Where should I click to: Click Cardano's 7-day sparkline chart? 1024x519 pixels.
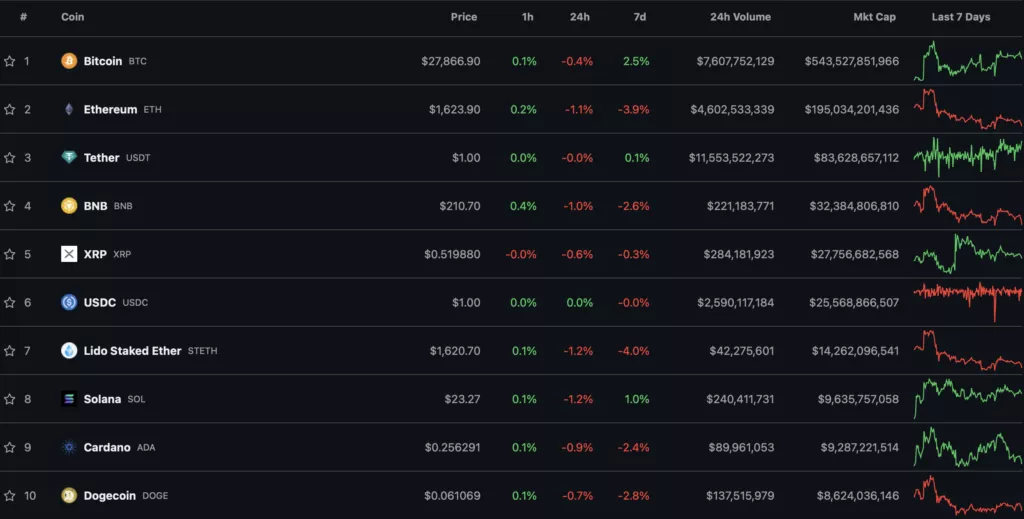point(968,447)
